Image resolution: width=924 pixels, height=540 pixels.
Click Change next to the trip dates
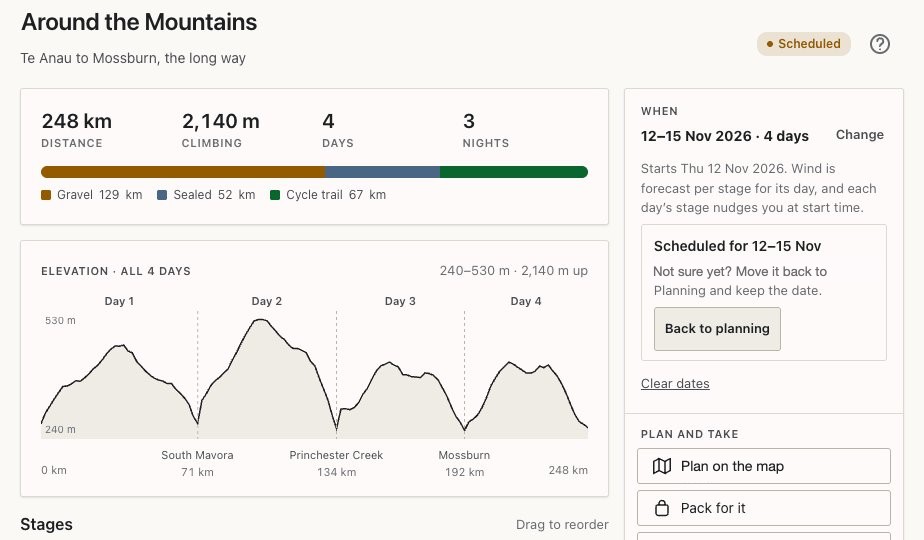point(859,134)
